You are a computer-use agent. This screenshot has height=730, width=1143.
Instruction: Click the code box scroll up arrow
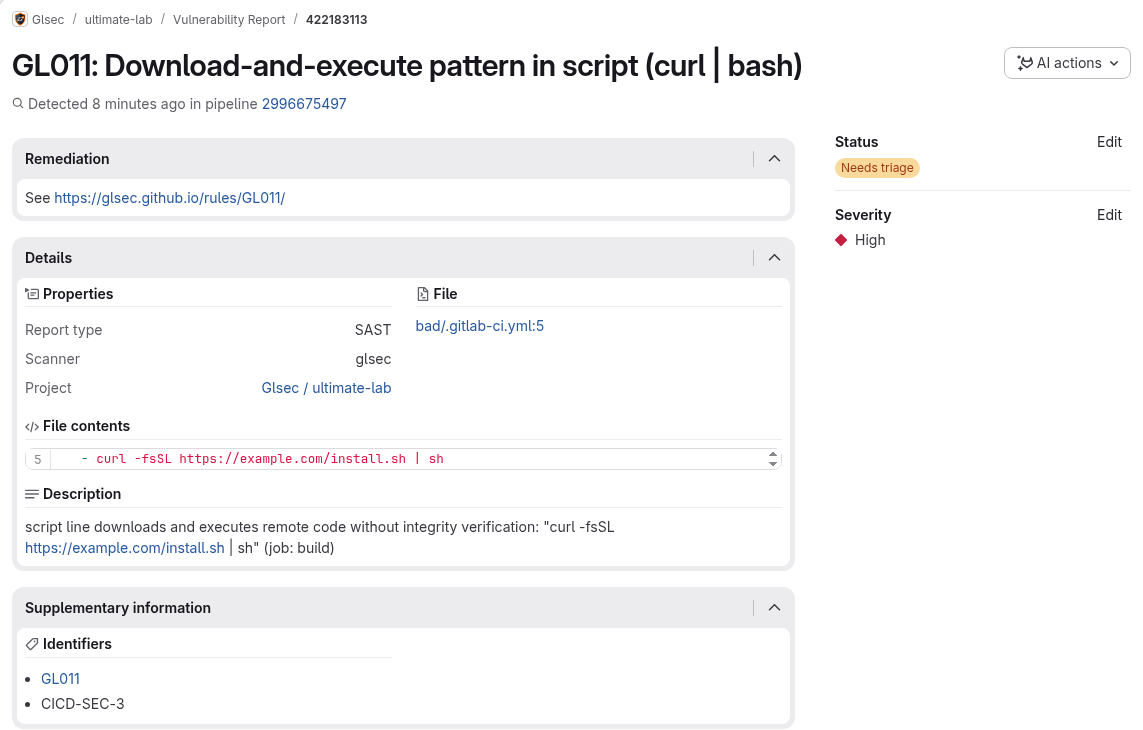(x=773, y=454)
